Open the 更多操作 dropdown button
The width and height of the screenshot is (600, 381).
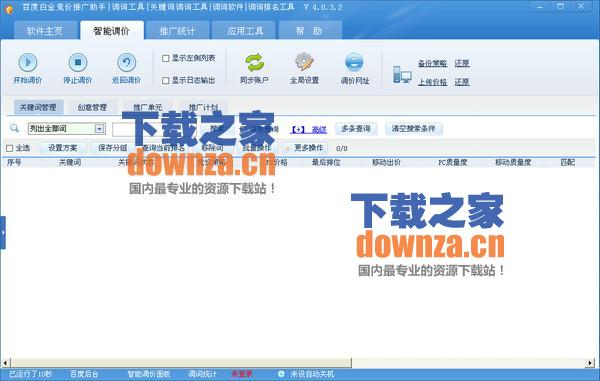point(305,148)
